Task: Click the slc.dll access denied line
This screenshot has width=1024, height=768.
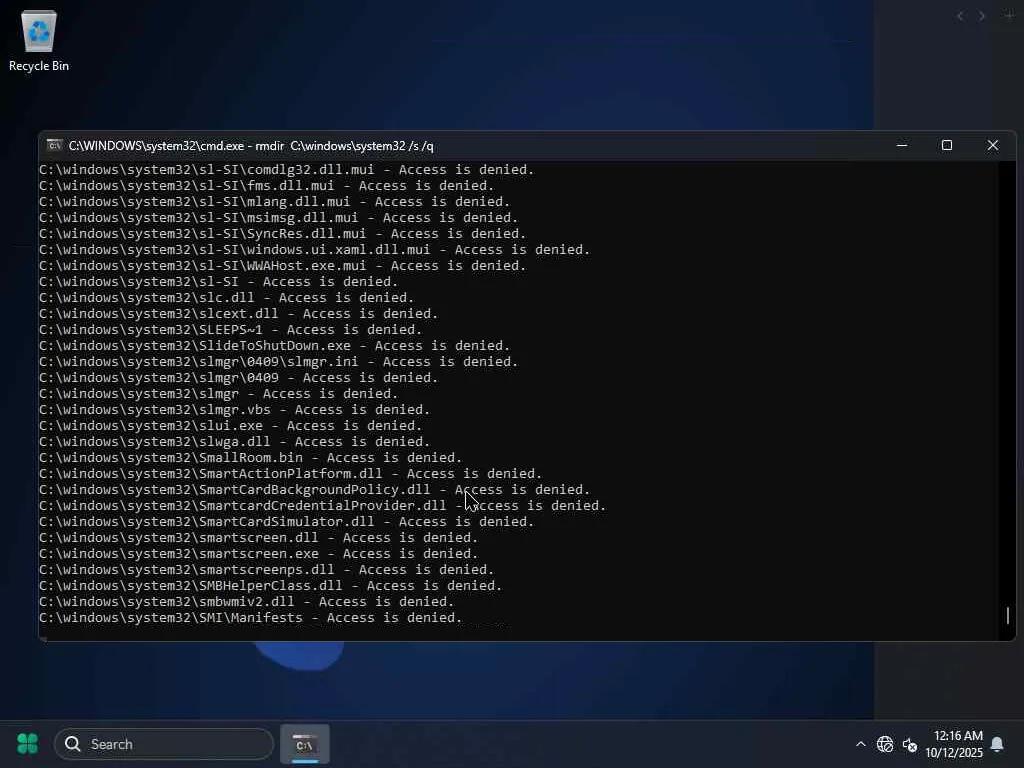Action: [x=227, y=298]
